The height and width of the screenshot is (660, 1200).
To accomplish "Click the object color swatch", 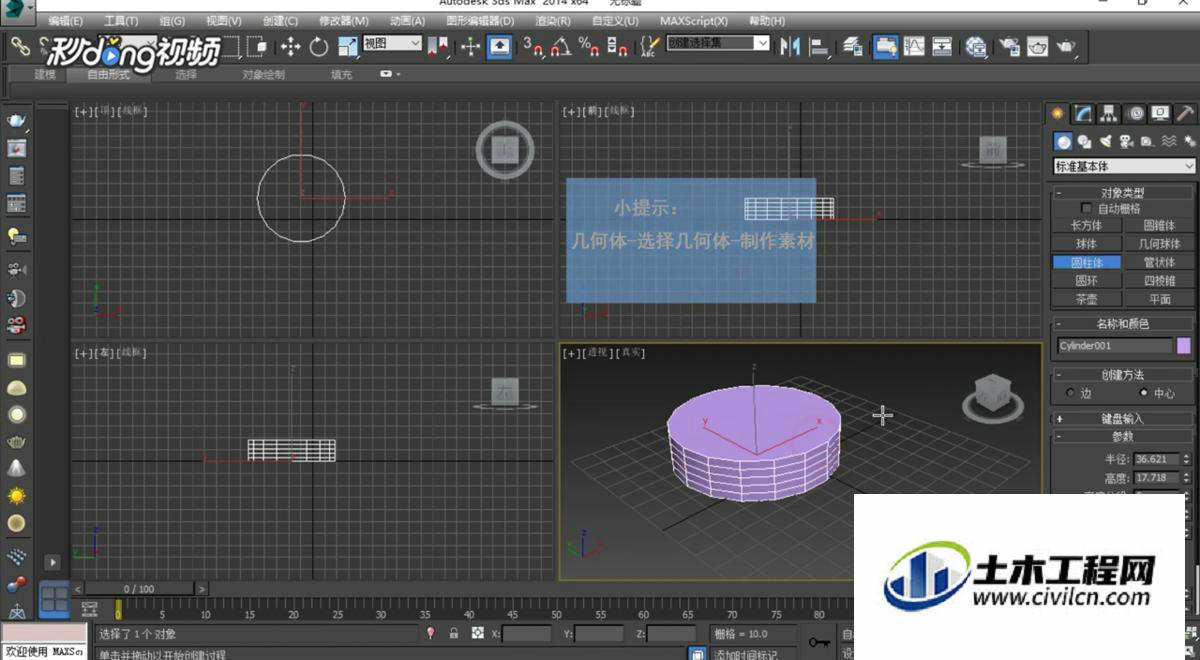I will coord(1185,346).
